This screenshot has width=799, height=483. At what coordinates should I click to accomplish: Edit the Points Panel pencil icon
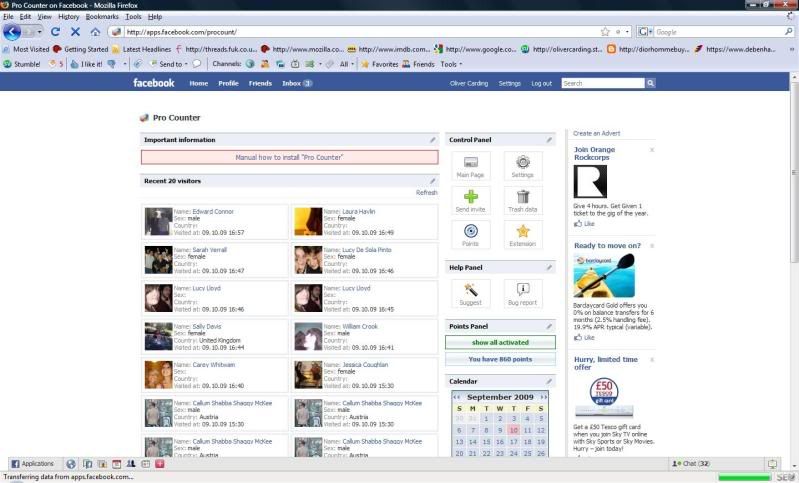pos(549,326)
